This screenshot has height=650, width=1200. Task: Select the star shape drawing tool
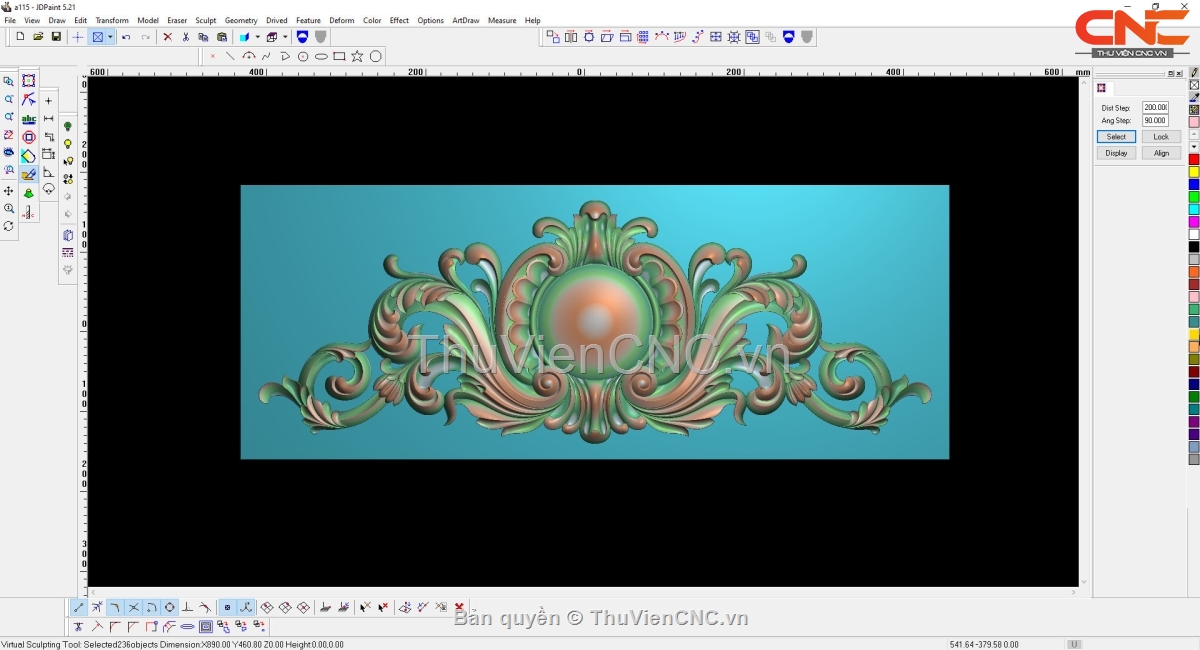coord(357,56)
